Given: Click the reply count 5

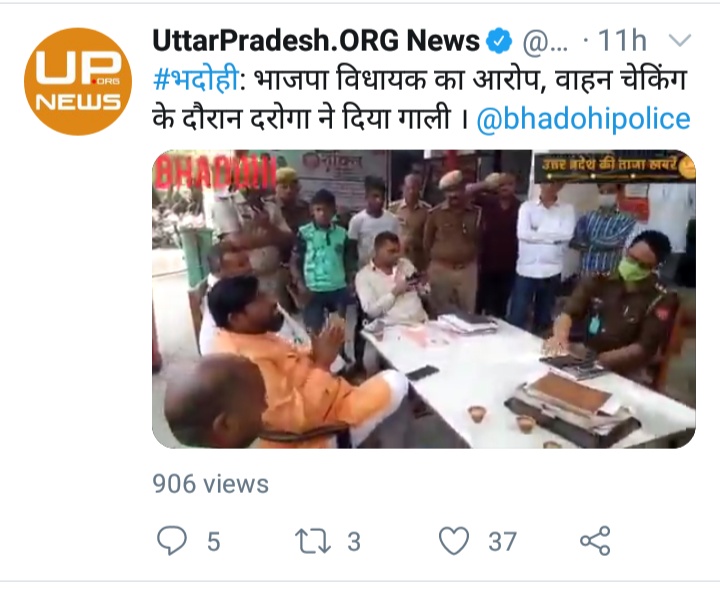Looking at the screenshot, I should (x=214, y=541).
